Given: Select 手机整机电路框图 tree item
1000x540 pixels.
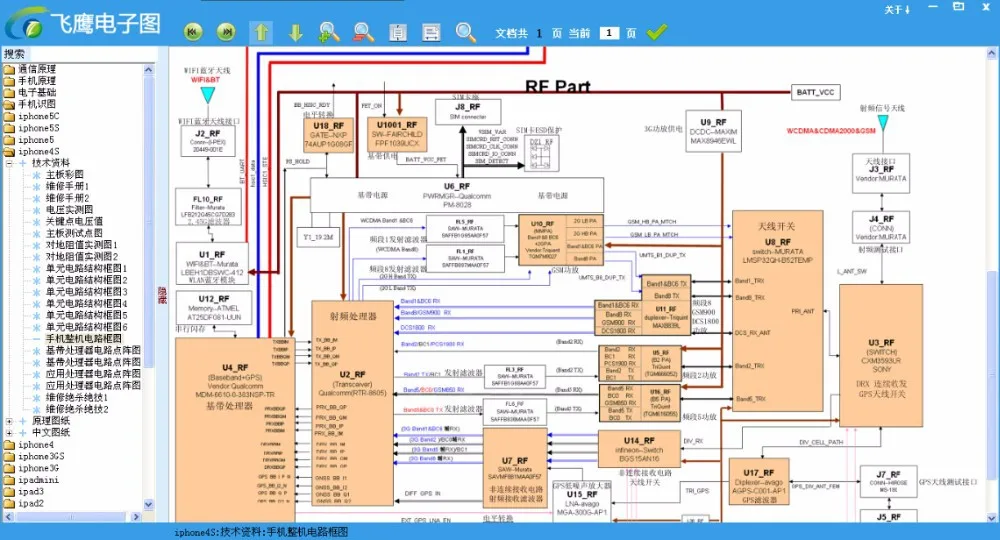Looking at the screenshot, I should [x=83, y=339].
